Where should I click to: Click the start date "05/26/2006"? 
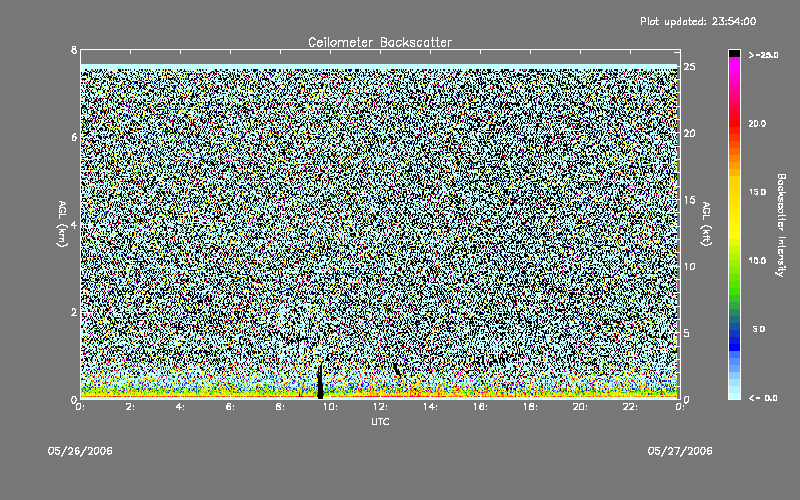tap(80, 451)
